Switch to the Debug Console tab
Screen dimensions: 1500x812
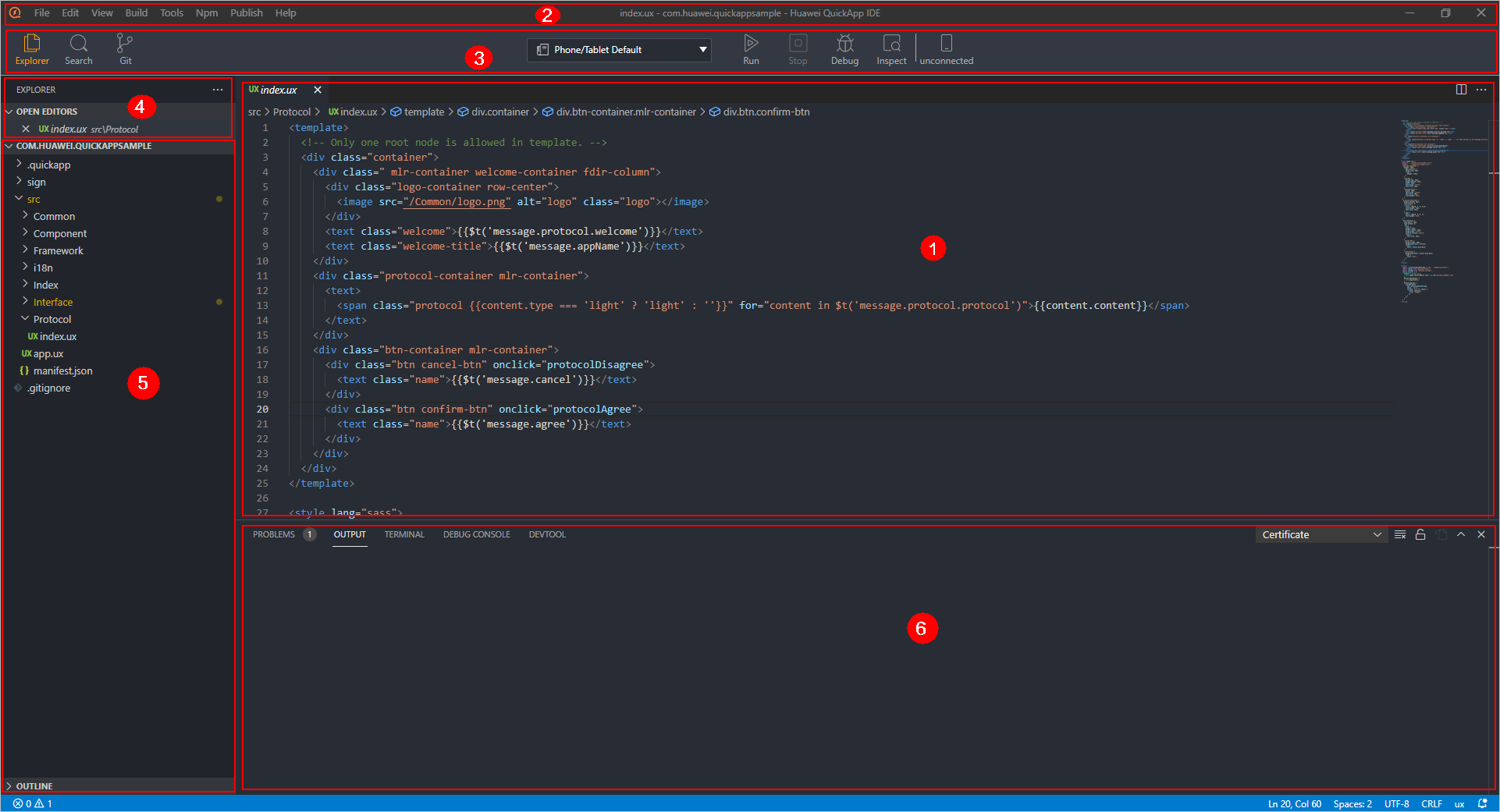coord(476,534)
